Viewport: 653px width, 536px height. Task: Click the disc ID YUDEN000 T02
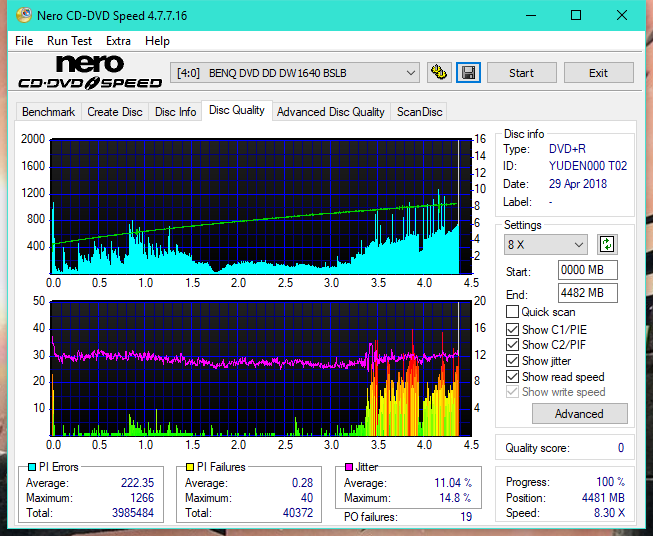588,166
